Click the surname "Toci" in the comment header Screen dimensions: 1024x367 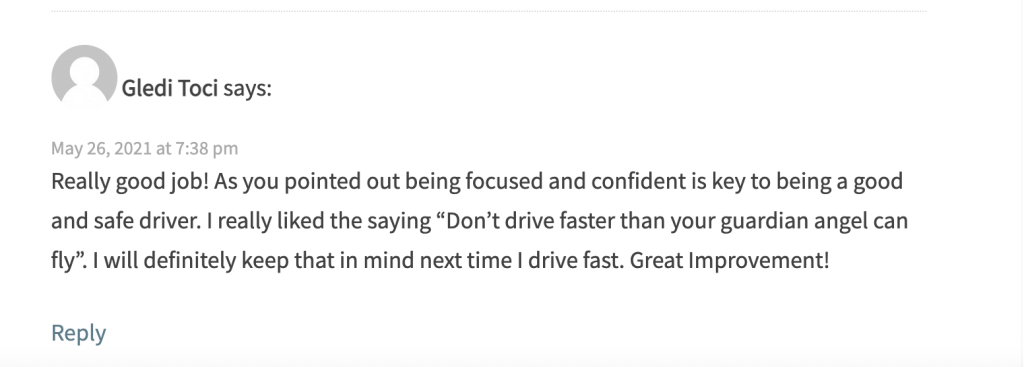(x=197, y=88)
